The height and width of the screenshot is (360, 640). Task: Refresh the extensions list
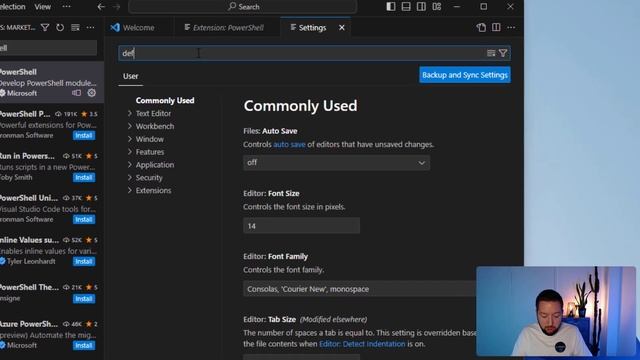click(x=60, y=27)
